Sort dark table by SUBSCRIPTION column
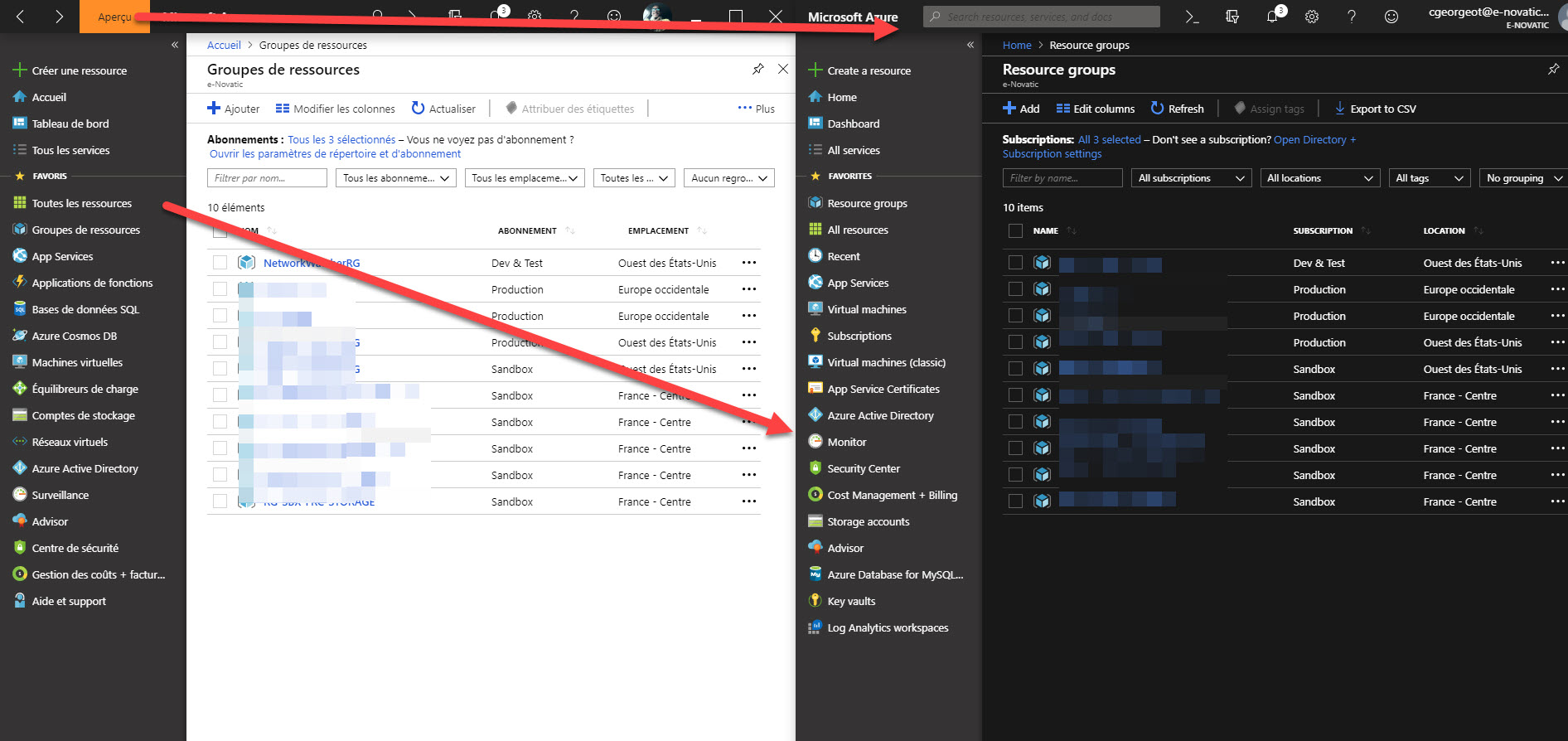The image size is (1568, 741). pyautogui.click(x=1323, y=230)
